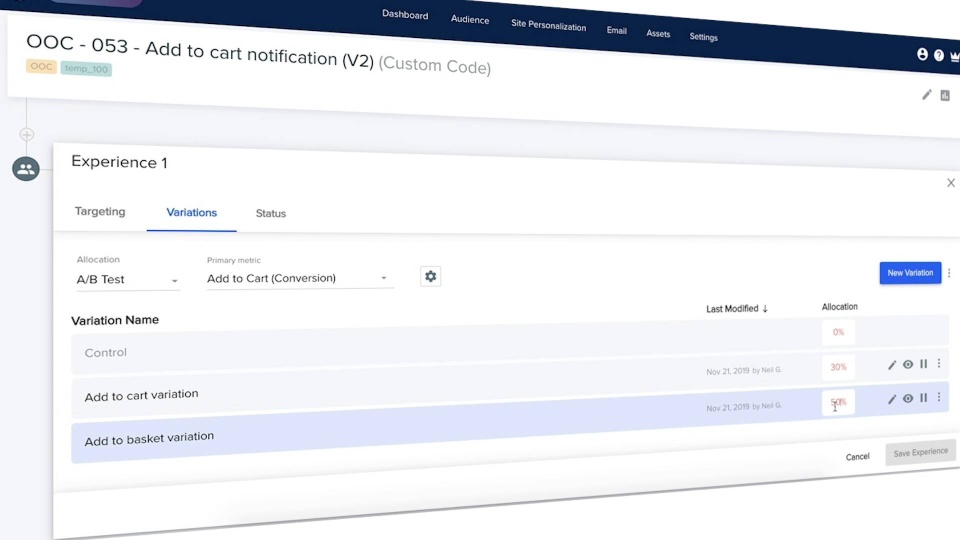Pause the Add to cart variation

coord(924,364)
